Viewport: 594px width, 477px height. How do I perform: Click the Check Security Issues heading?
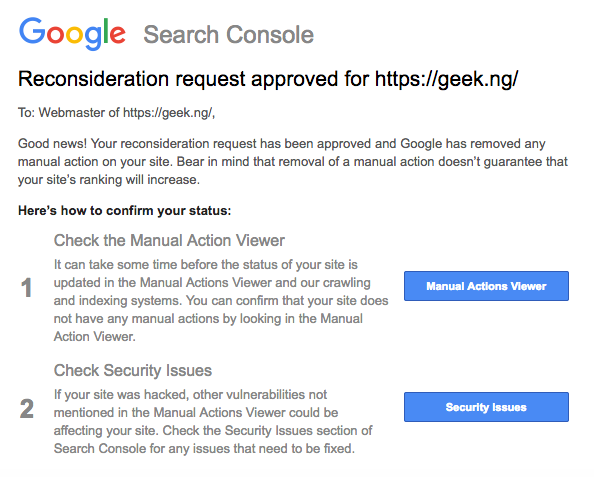click(x=133, y=371)
